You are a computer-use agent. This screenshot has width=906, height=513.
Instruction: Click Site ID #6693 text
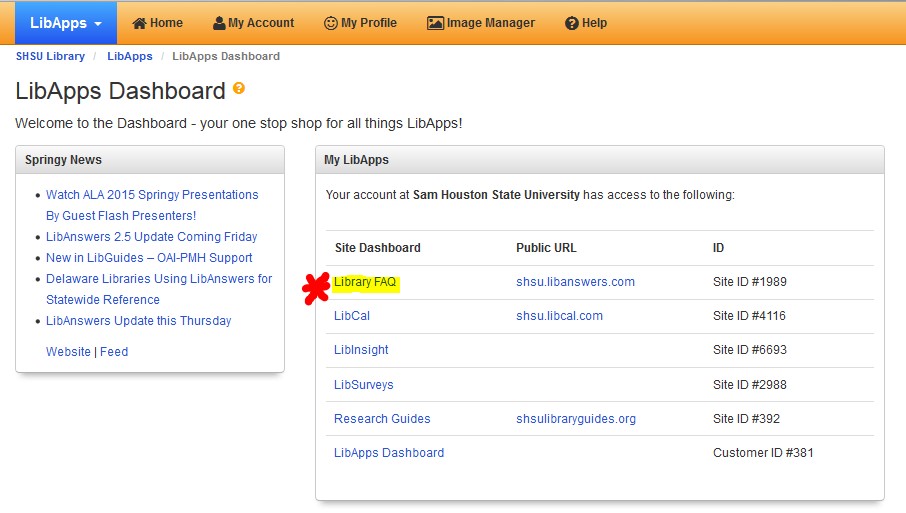click(749, 350)
